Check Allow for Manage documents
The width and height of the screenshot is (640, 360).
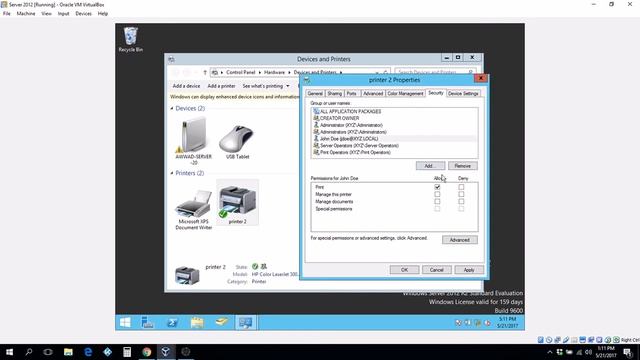[437, 201]
